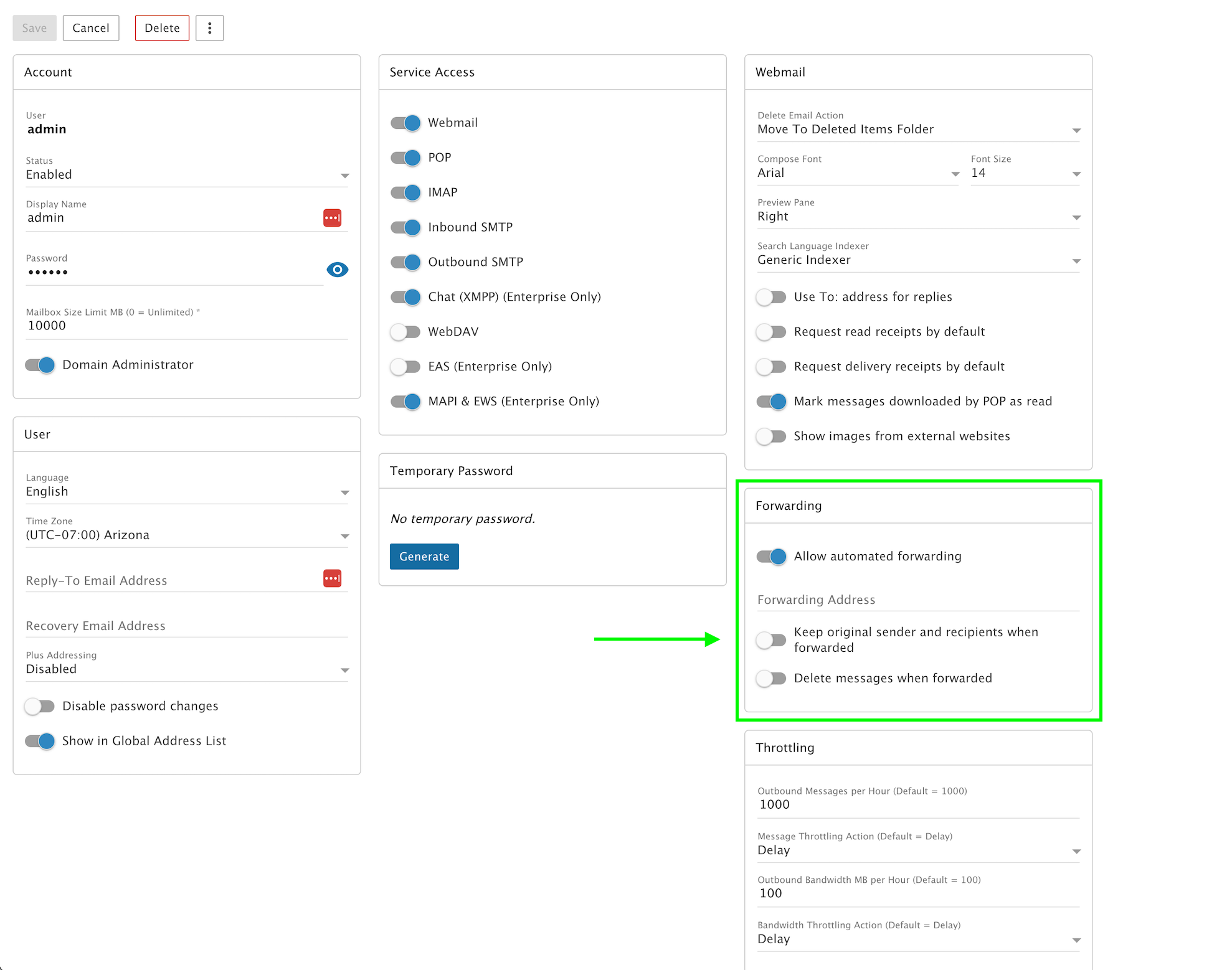Open the three-dot more actions menu
The height and width of the screenshot is (970, 1232).
[x=209, y=28]
